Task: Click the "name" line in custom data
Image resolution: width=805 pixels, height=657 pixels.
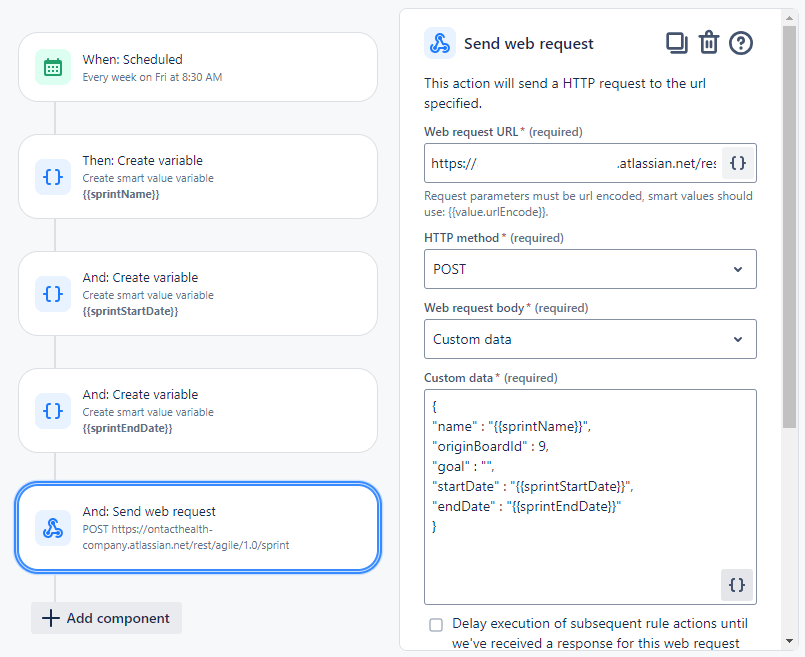Action: (511, 427)
